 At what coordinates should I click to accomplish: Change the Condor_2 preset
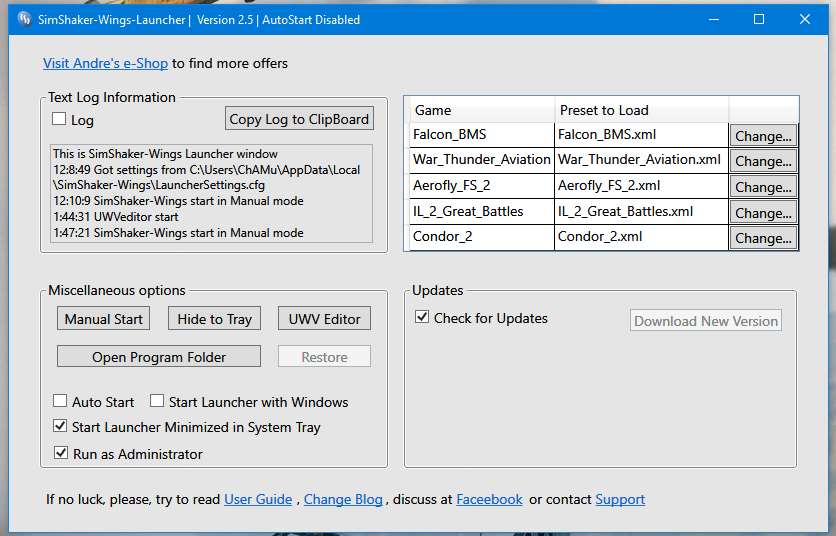[763, 238]
